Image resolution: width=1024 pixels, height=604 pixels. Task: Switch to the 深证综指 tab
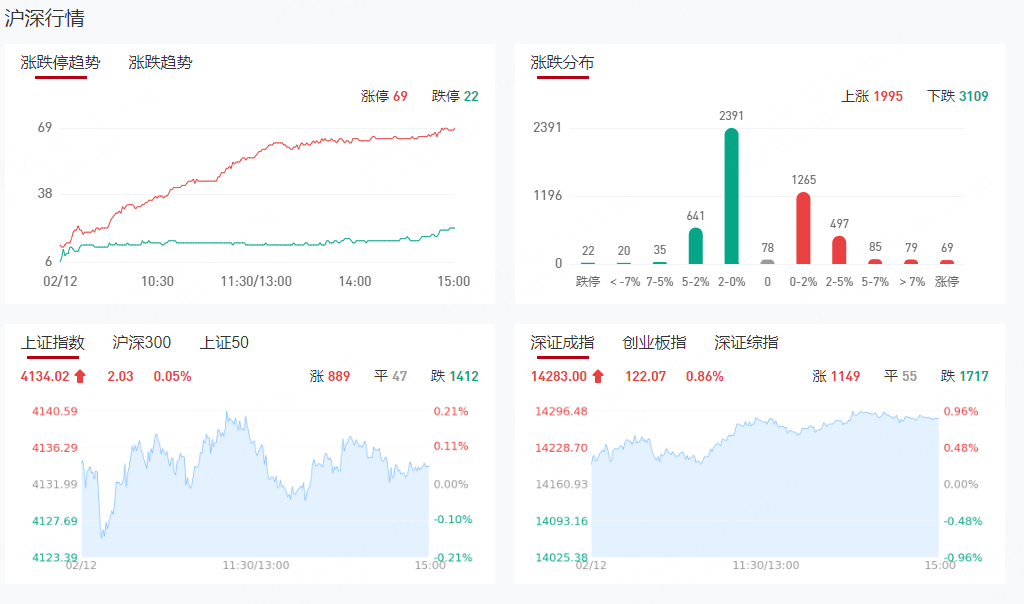coord(746,343)
